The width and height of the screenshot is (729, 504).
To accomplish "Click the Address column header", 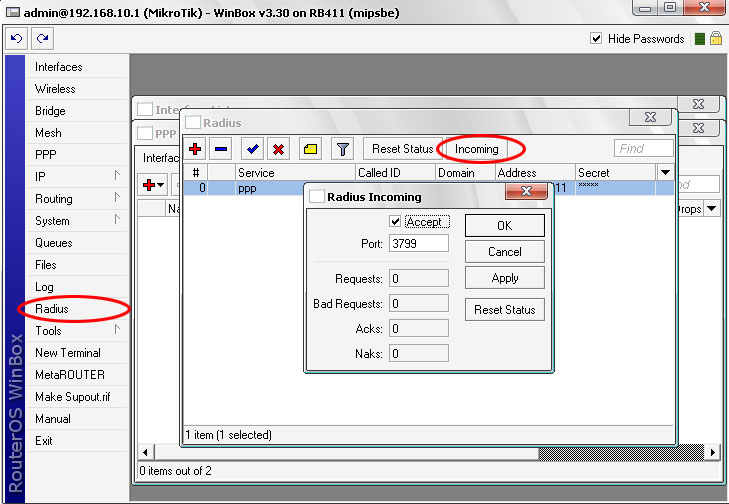I will tap(536, 172).
